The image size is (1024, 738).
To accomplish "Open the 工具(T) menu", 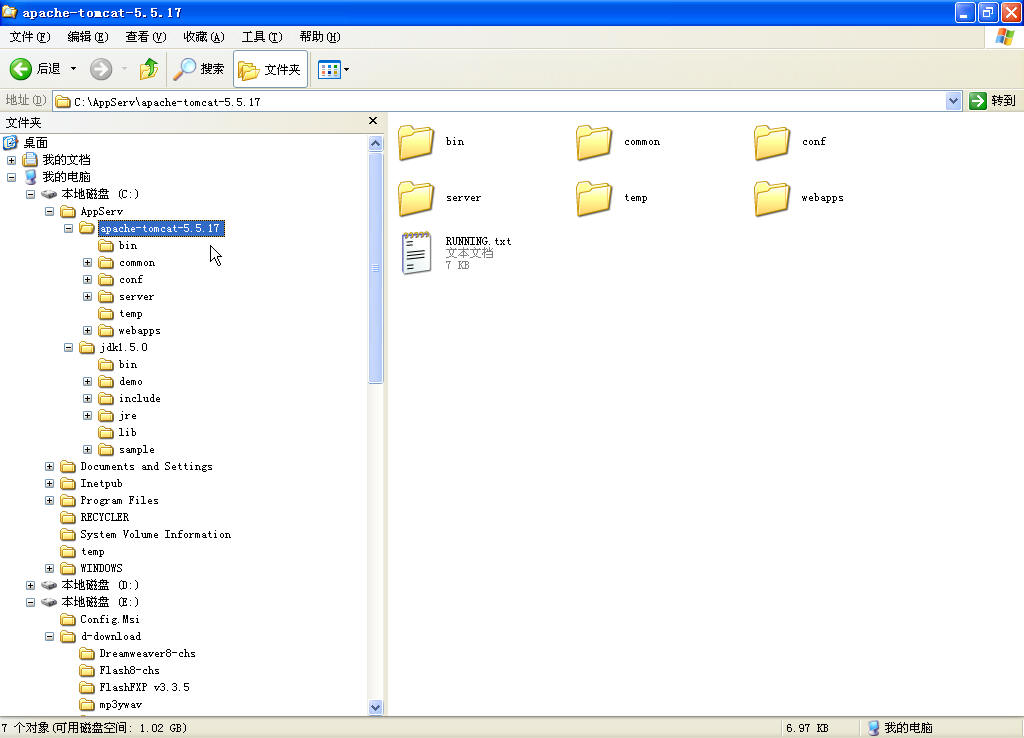I will pyautogui.click(x=262, y=37).
